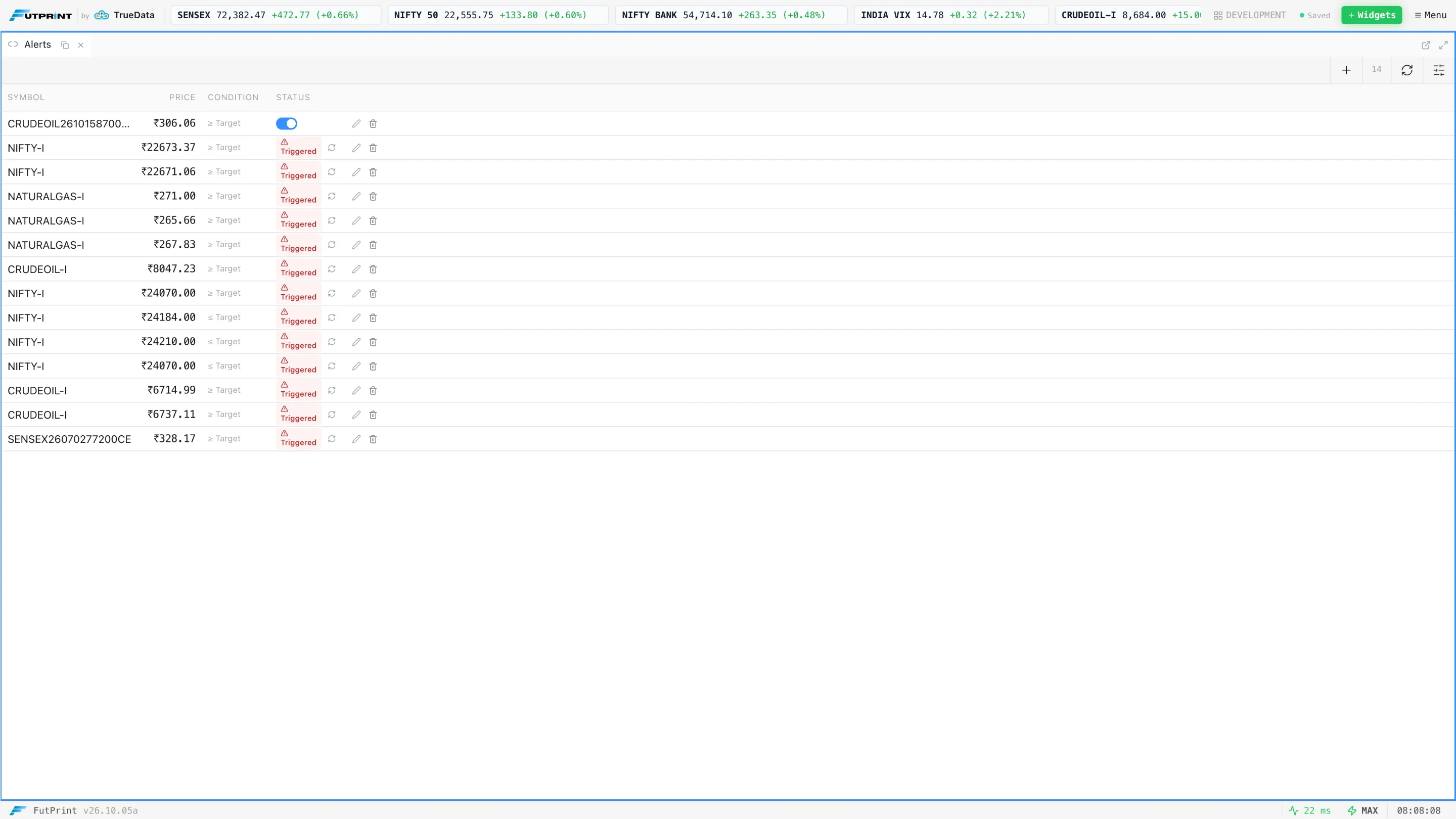Switch to the Alerts tab
This screenshot has width=1456, height=819.
(37, 44)
